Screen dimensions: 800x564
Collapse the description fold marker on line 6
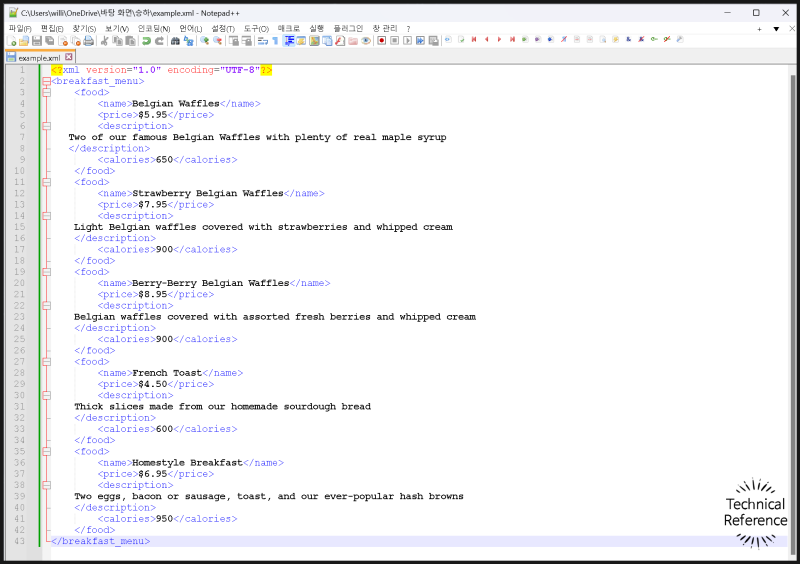point(46,127)
